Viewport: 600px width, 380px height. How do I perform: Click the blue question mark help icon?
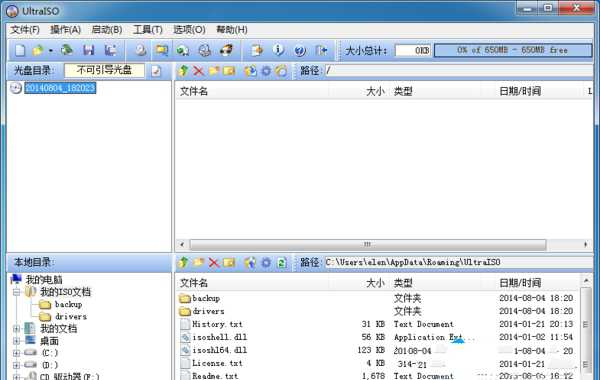pyautogui.click(x=300, y=51)
